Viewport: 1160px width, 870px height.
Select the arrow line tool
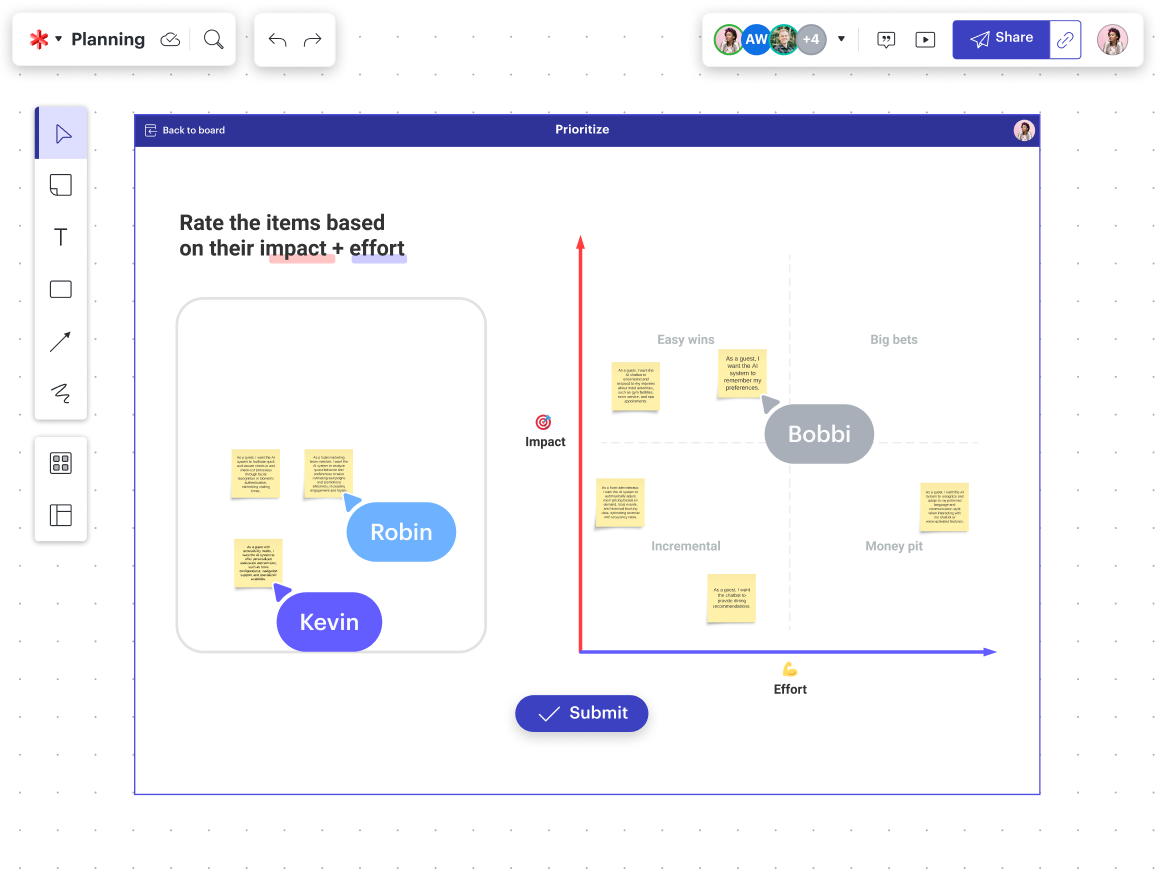click(x=61, y=342)
